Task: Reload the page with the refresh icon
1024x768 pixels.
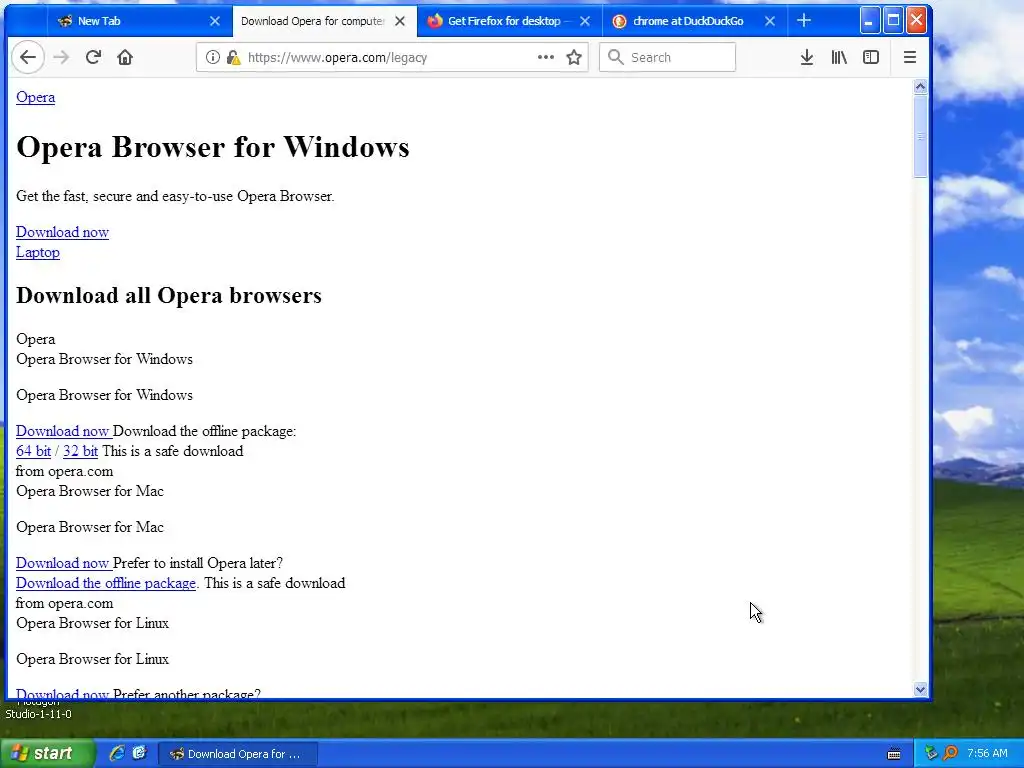Action: [93, 57]
